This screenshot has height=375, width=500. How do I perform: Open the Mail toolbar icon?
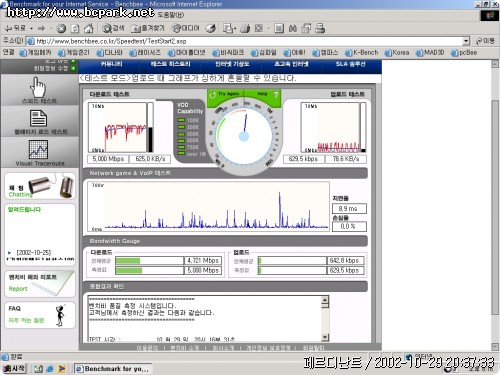[228, 29]
